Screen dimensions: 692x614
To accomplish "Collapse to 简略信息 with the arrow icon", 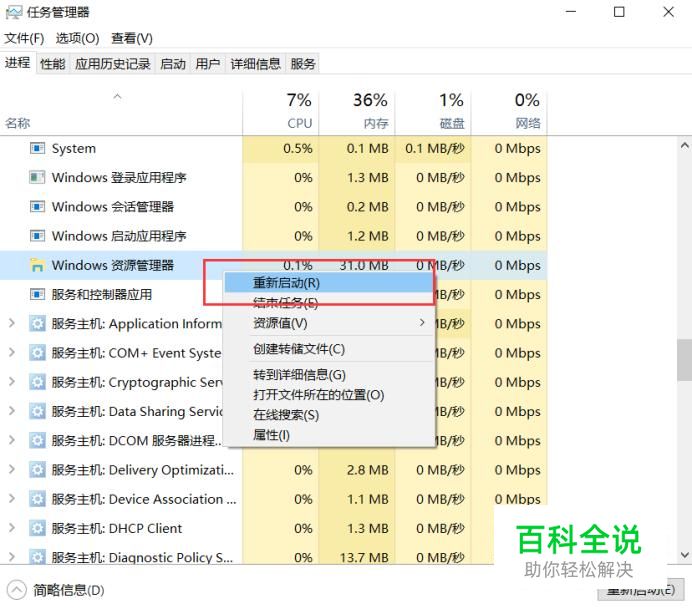I will 17,590.
